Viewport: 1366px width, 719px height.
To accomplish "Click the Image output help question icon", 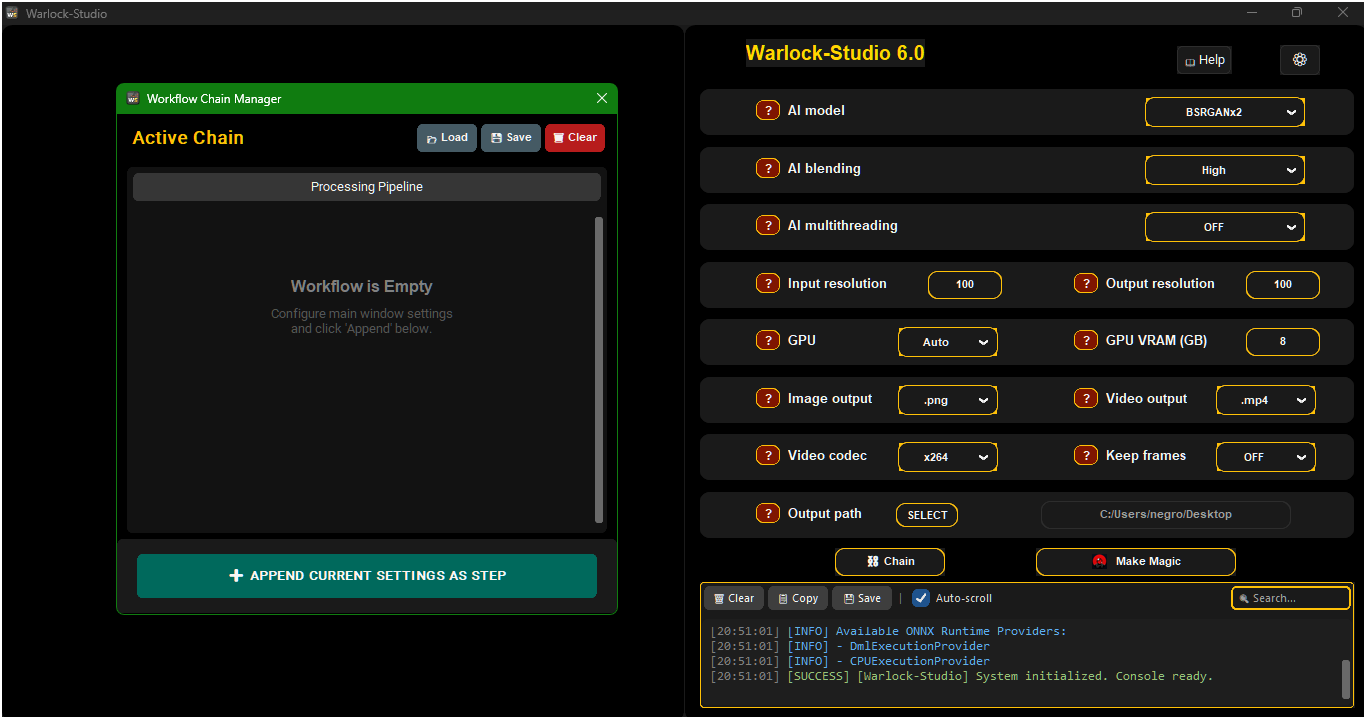I will pos(768,399).
